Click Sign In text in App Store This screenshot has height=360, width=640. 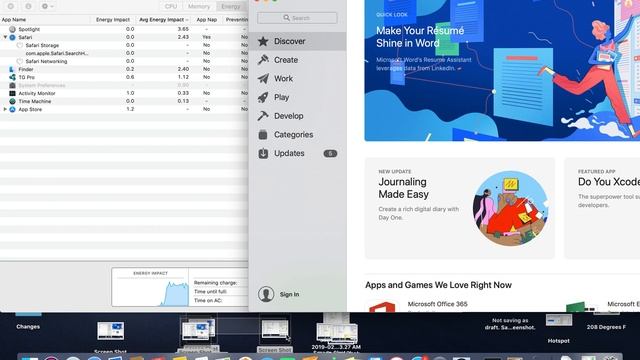coord(289,294)
